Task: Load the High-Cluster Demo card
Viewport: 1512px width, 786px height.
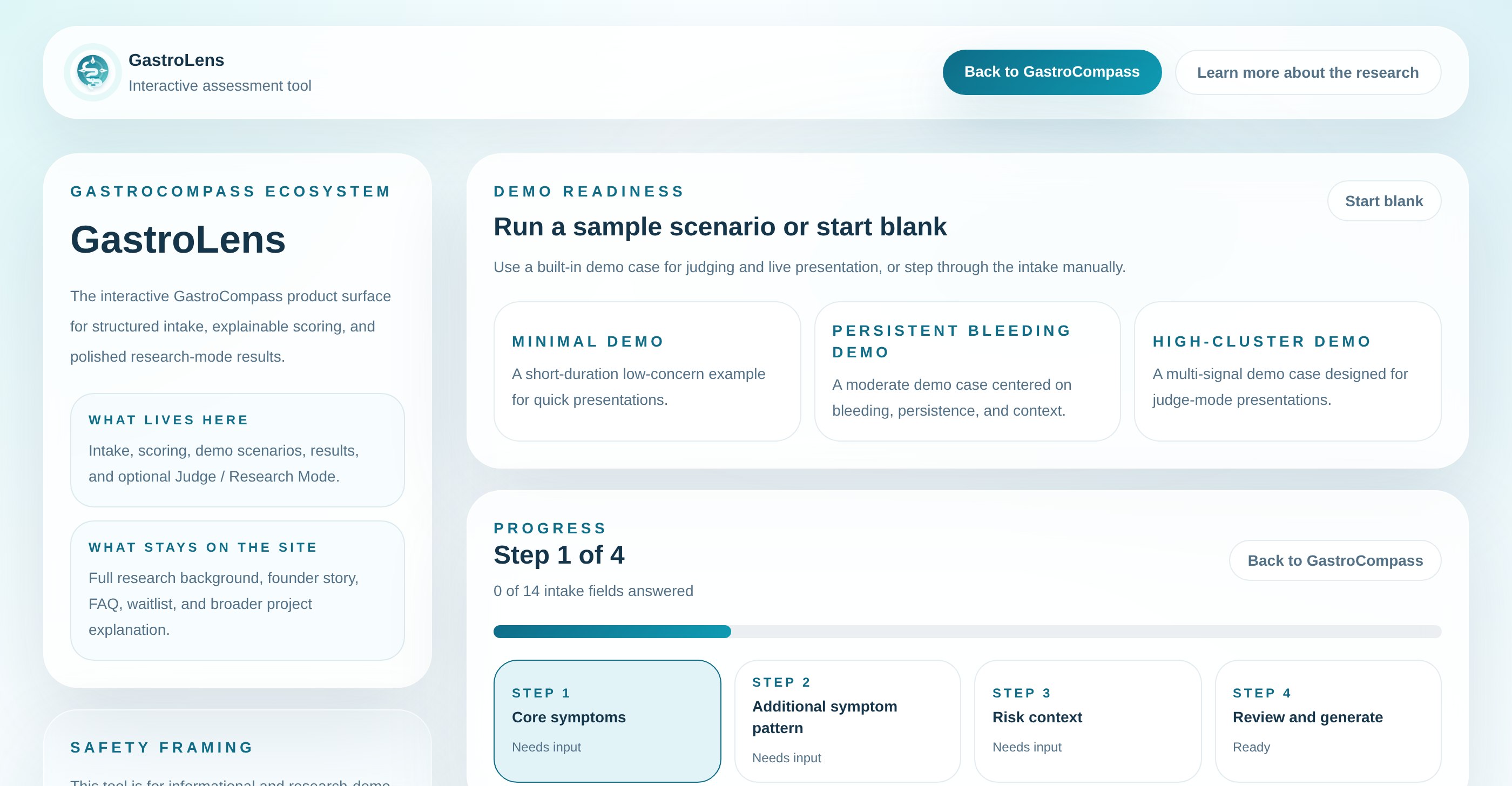Action: point(1287,371)
